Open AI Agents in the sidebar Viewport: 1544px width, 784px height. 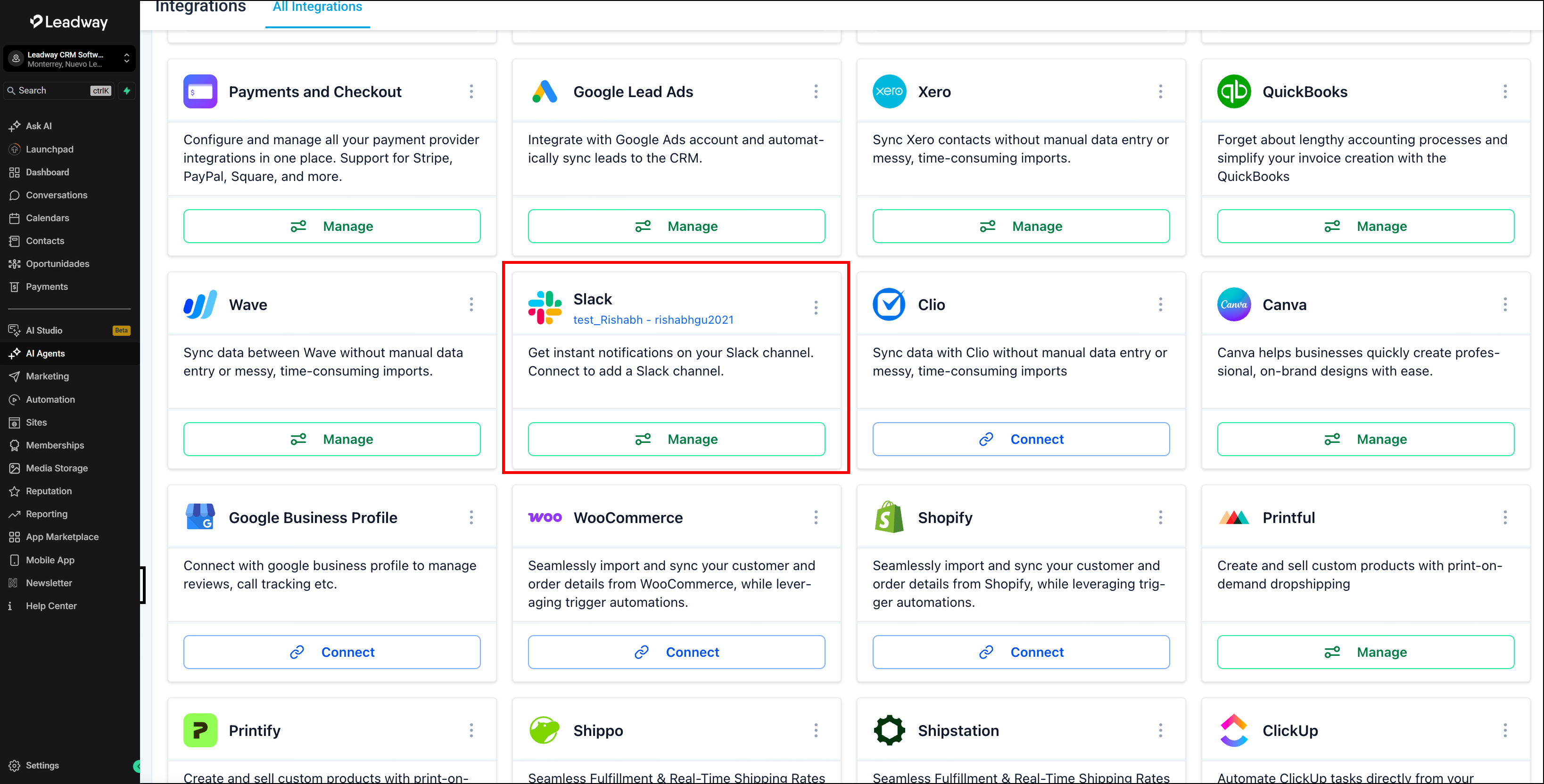69,353
